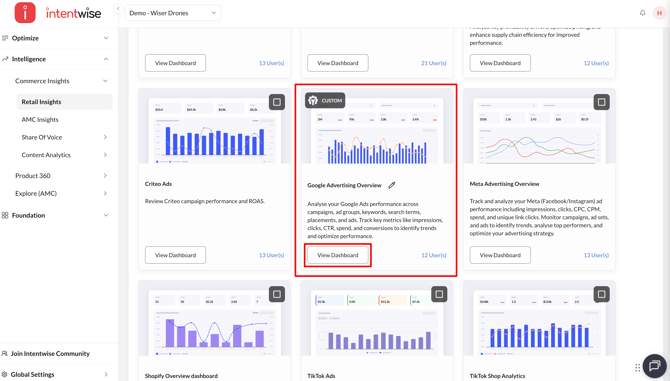Click the Meta Advertising Overview title
670x381 pixels.
(x=504, y=184)
